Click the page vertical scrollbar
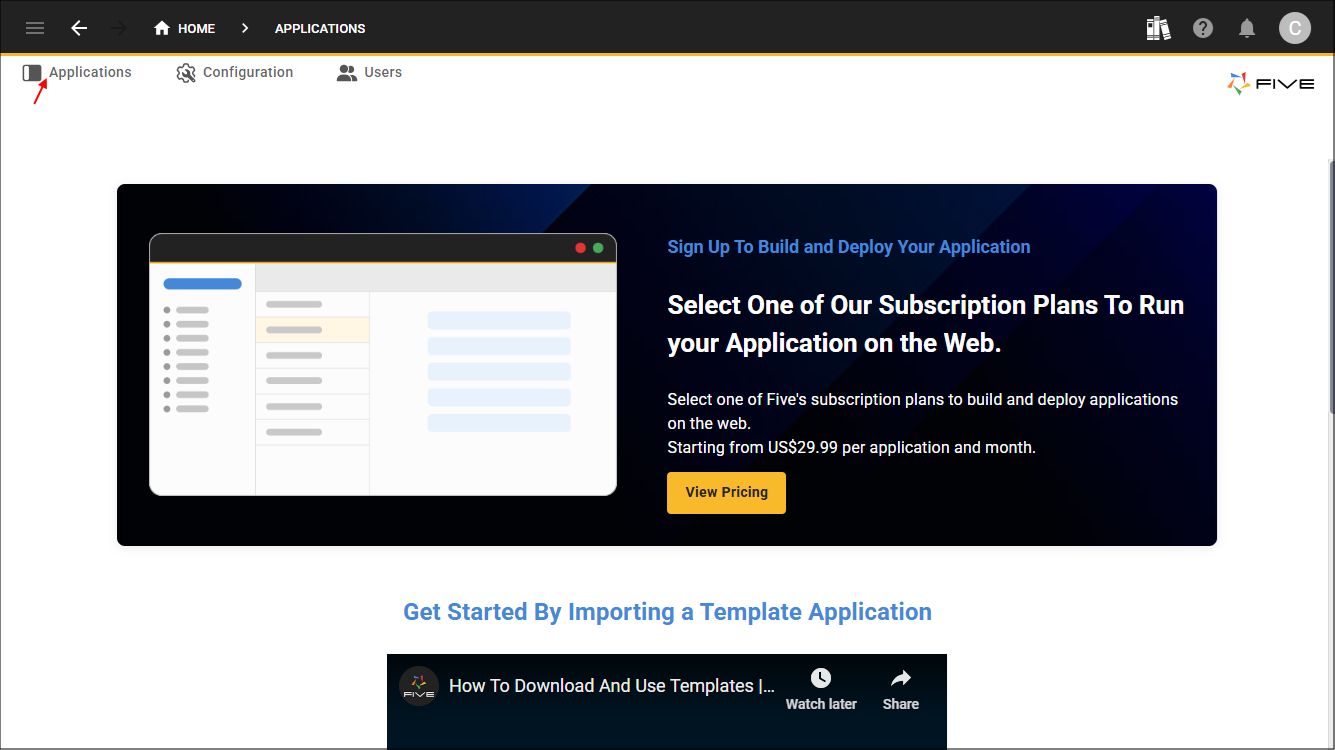Viewport: 1335px width, 750px height. point(1331,285)
